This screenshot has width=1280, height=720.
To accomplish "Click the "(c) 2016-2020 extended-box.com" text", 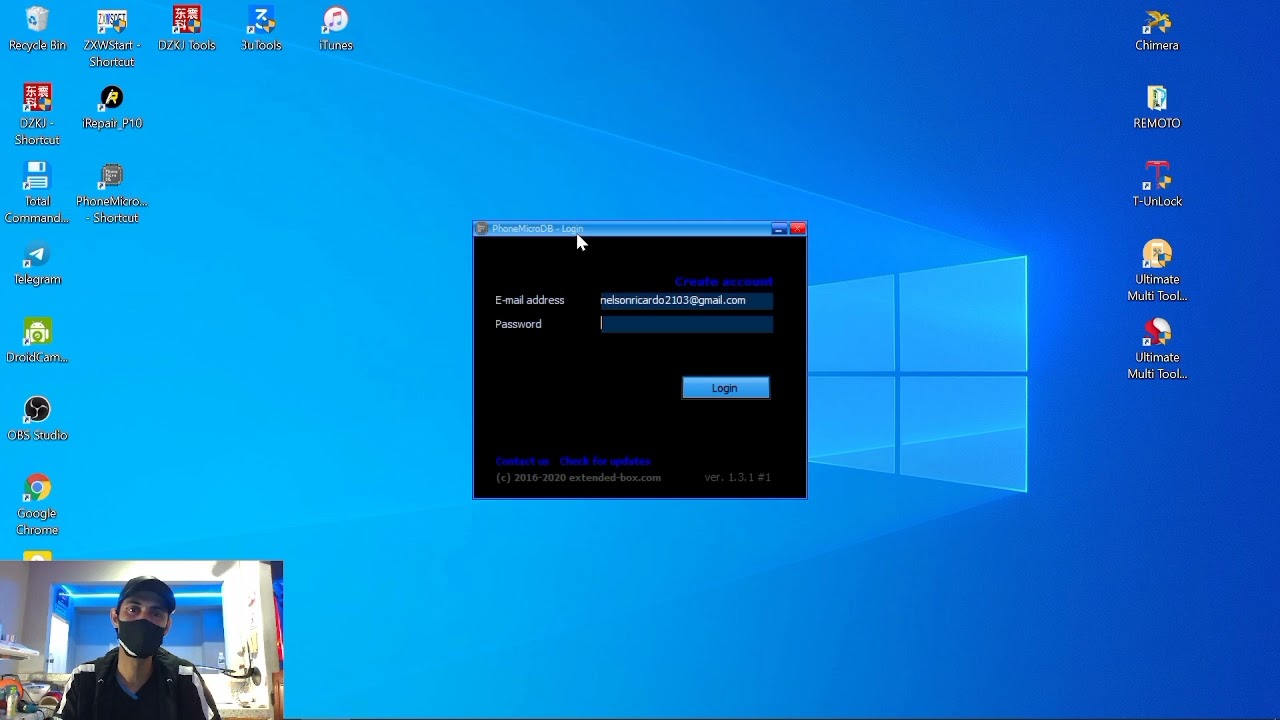I will tap(578, 478).
